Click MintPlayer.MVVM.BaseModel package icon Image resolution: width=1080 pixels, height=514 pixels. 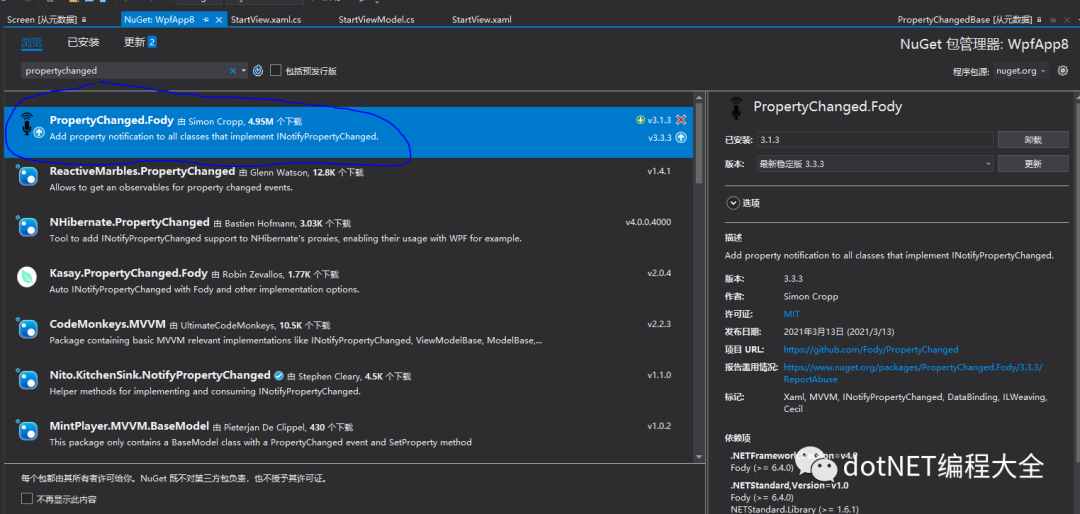[28, 431]
